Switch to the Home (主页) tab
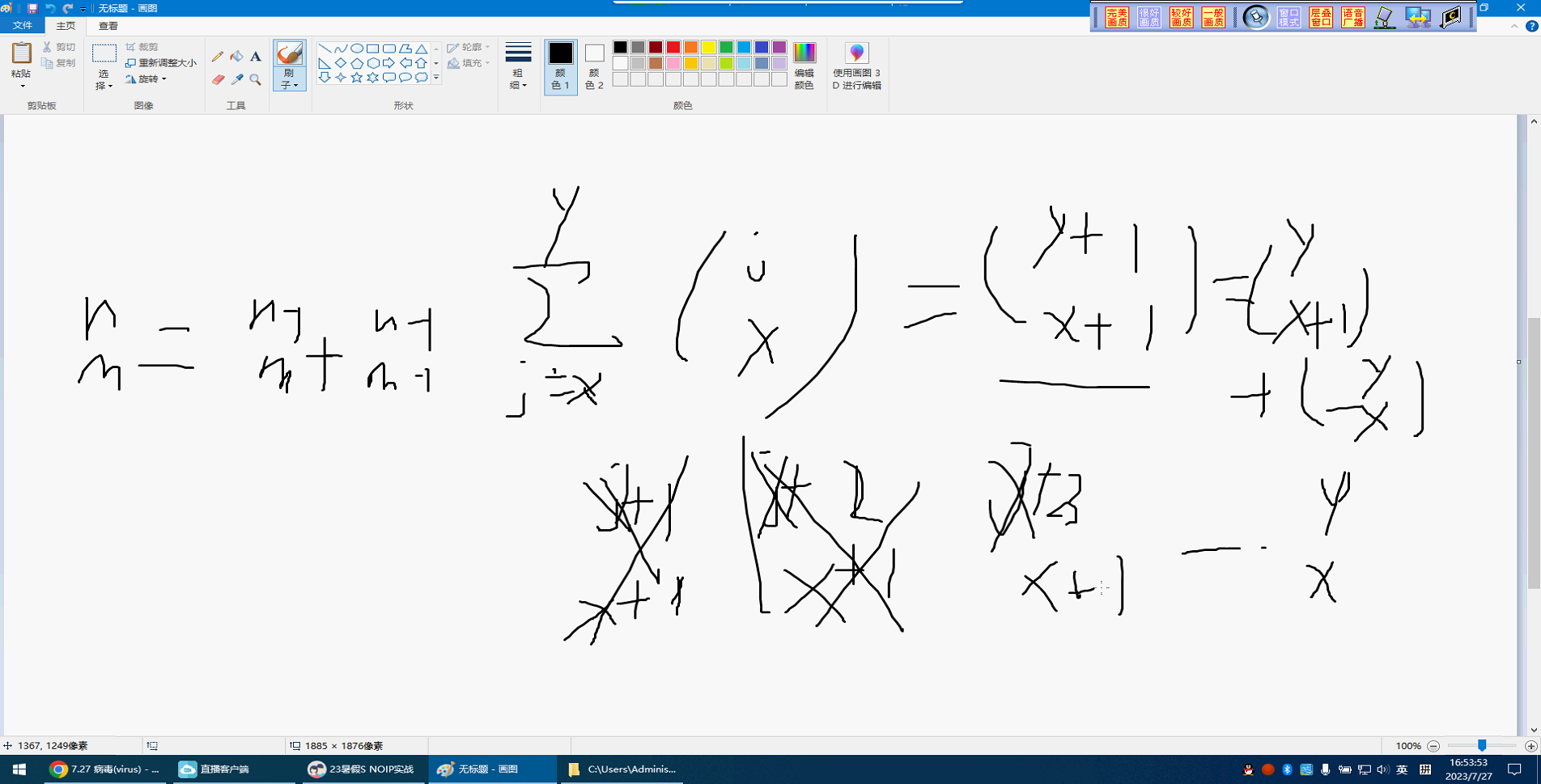Screen dimensions: 1541x784 coord(66,26)
